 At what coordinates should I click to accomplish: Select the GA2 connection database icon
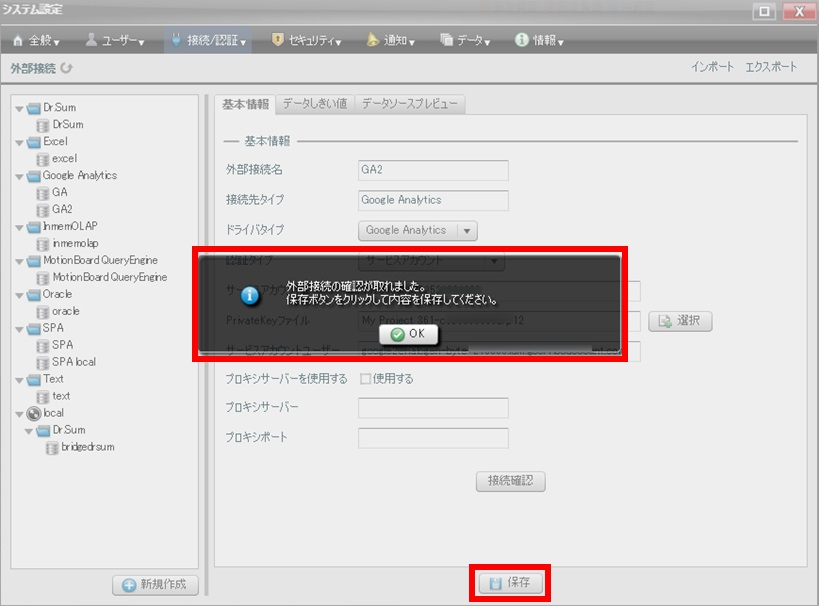[43, 210]
